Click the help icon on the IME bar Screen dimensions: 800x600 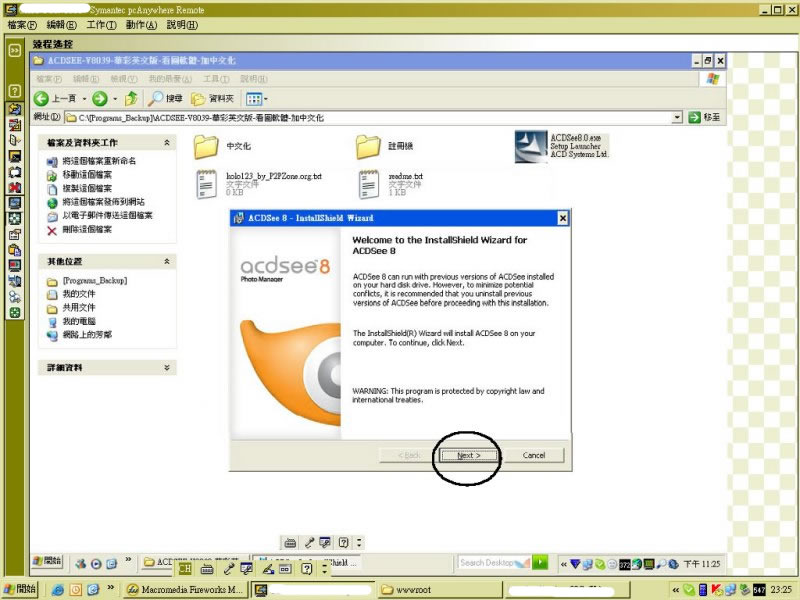(306, 568)
